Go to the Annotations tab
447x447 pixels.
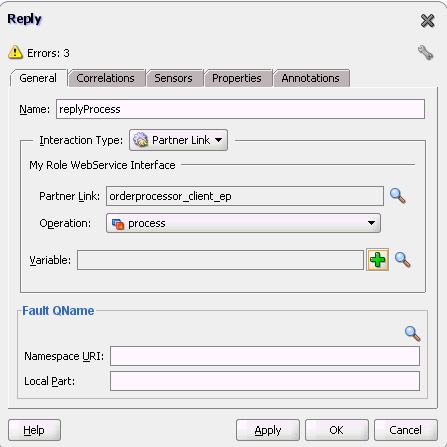point(311,78)
